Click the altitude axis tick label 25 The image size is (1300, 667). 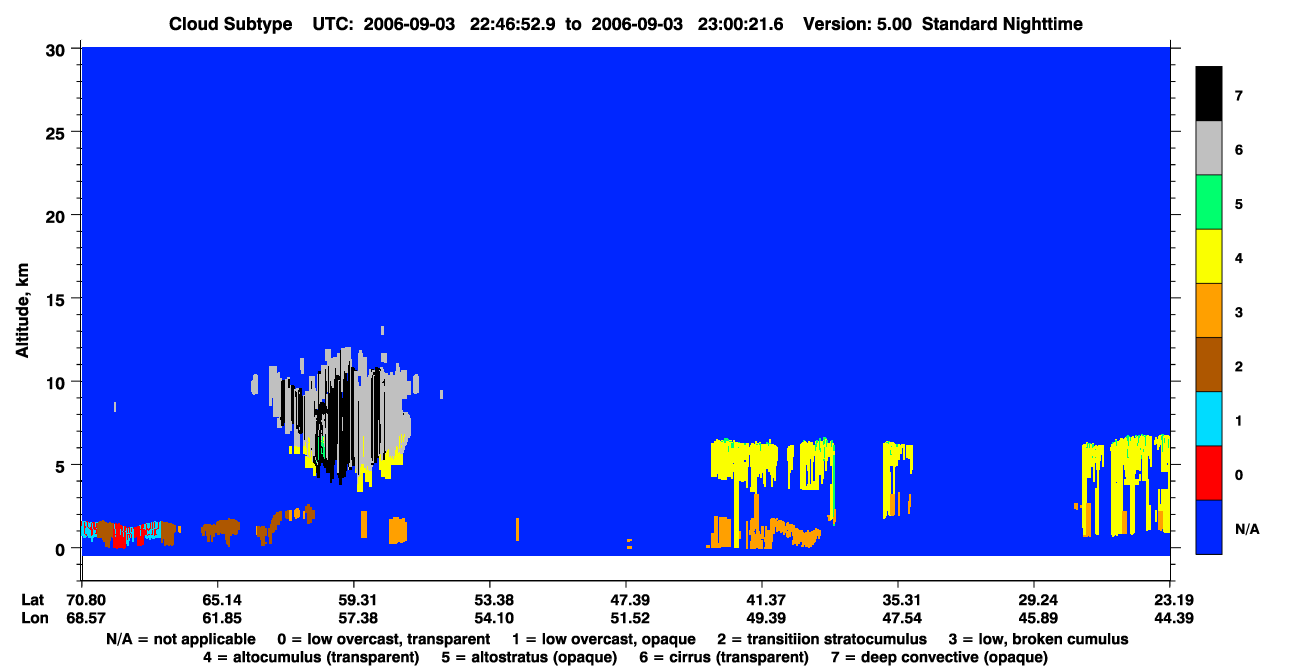point(58,132)
